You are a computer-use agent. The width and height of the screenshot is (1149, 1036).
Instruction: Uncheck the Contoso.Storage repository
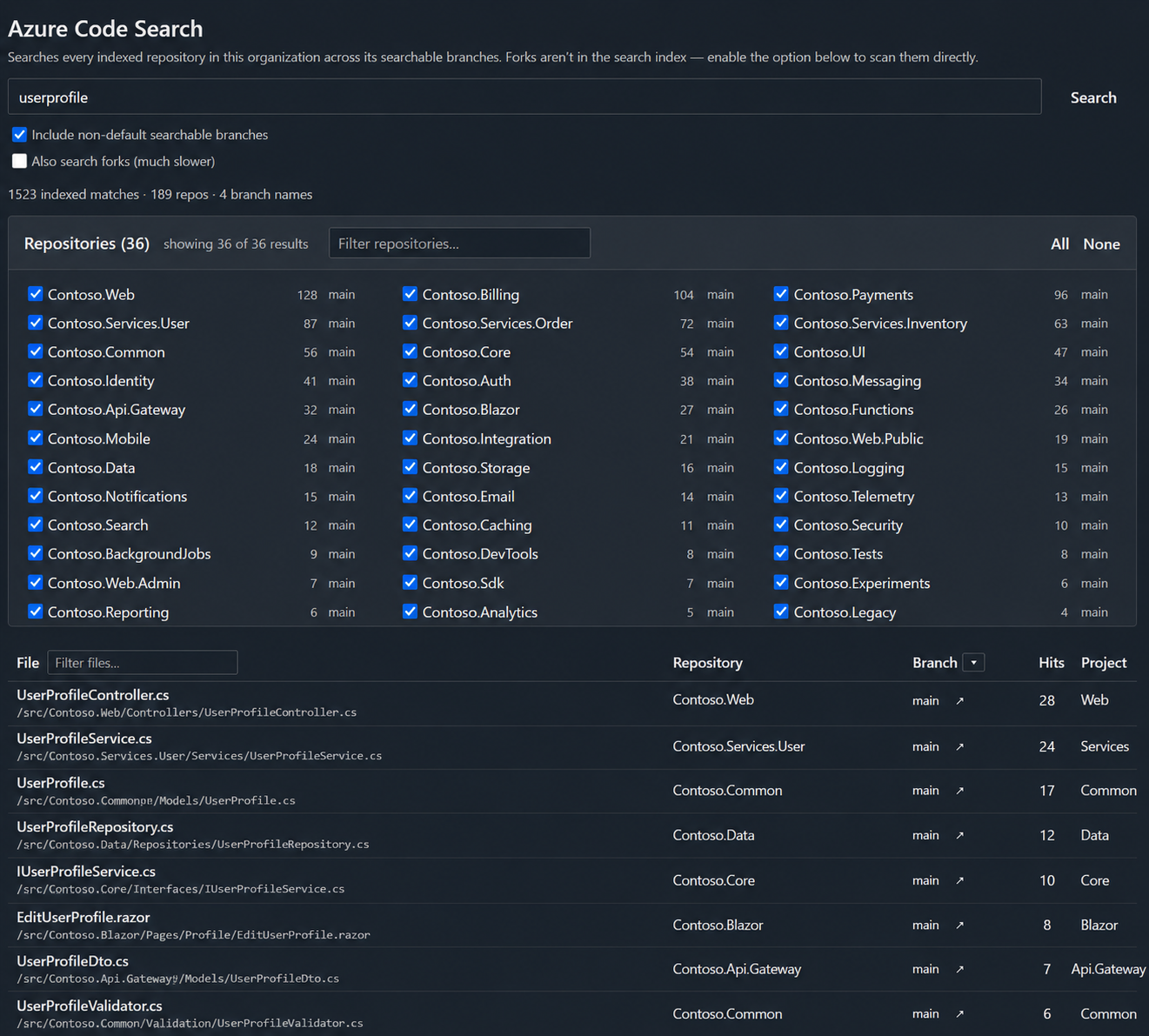(410, 467)
